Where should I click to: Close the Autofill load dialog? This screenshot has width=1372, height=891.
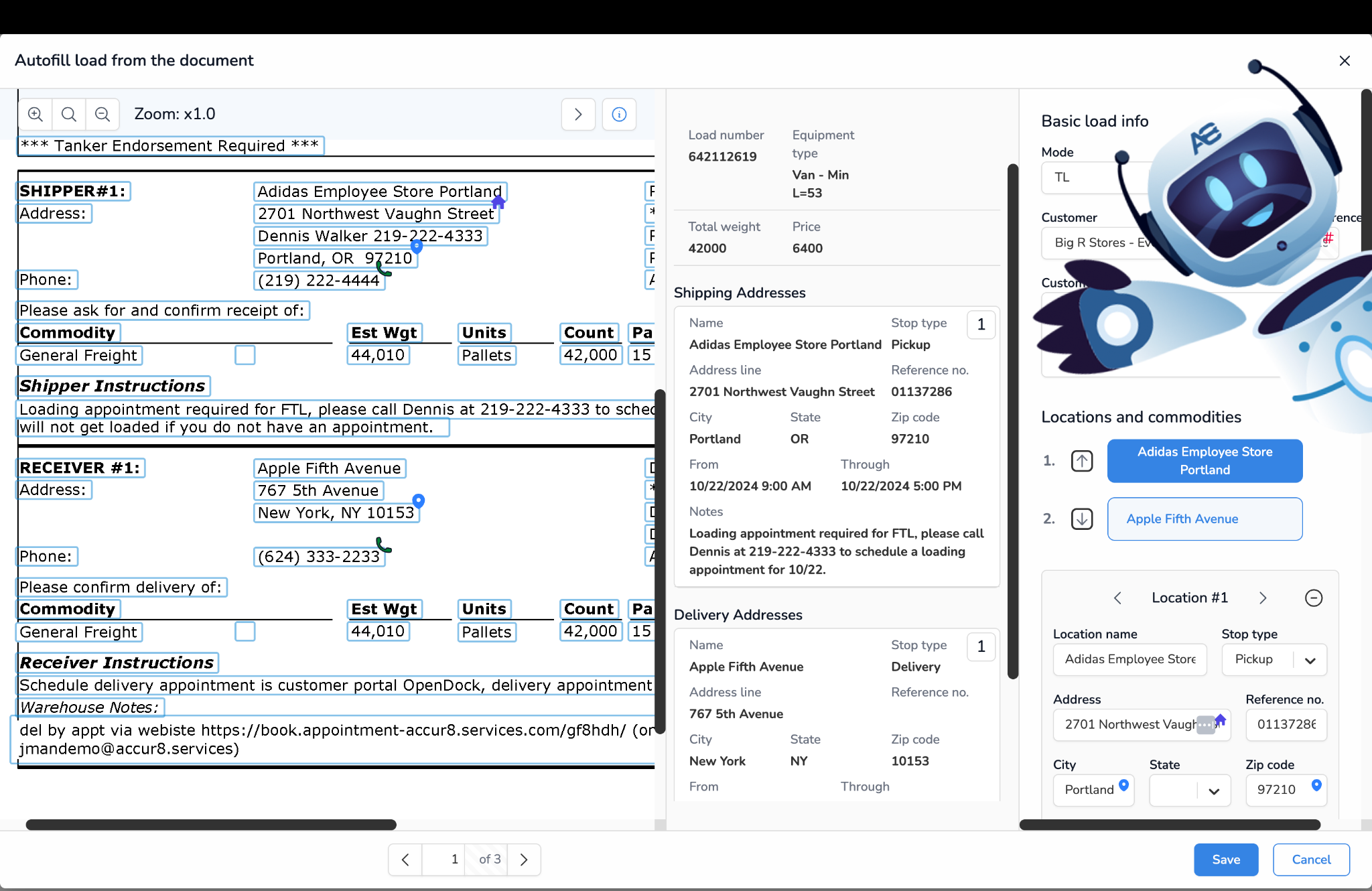[x=1344, y=61]
